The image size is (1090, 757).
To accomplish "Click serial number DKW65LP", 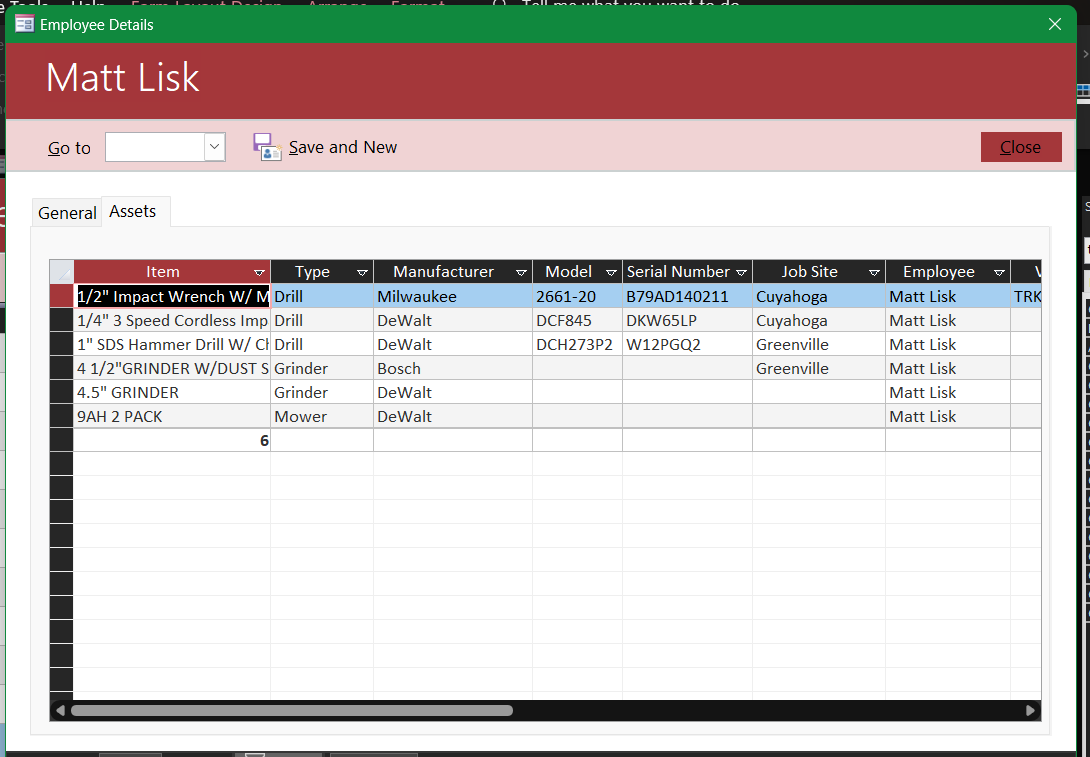I will click(688, 320).
